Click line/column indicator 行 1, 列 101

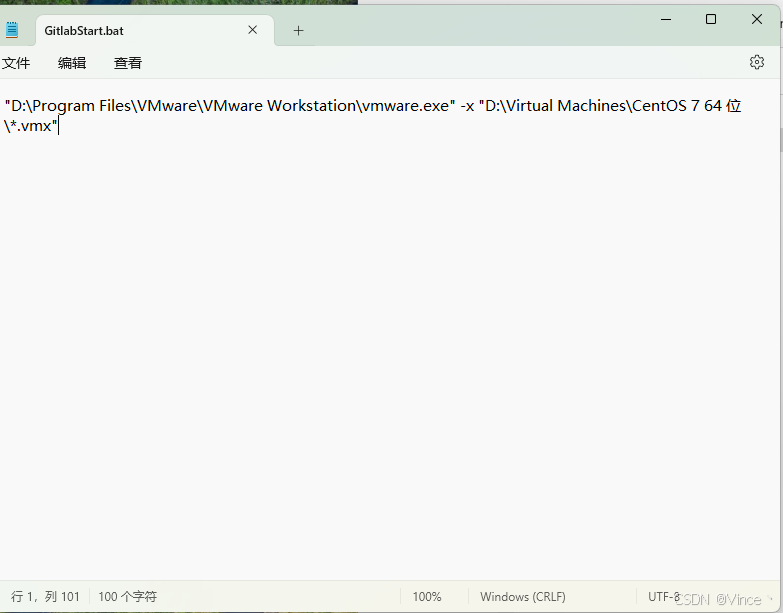pos(45,597)
